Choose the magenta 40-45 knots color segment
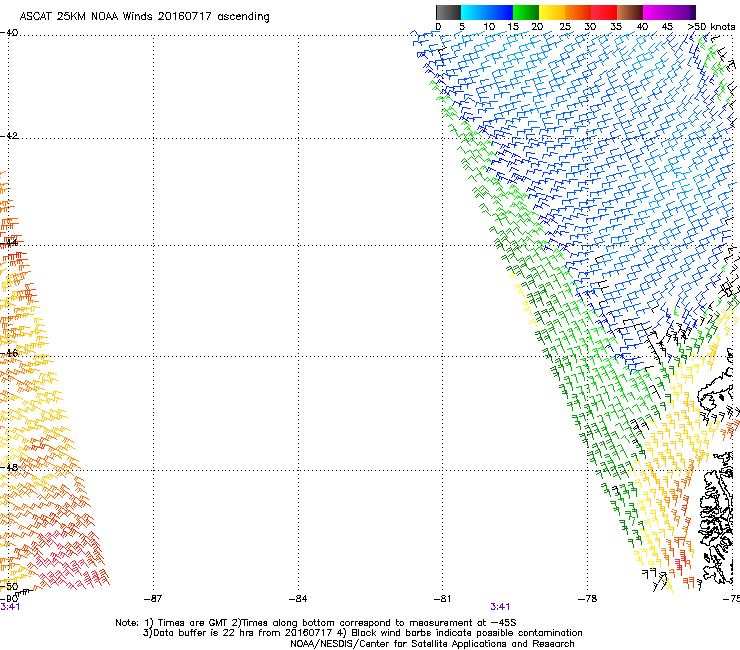This screenshot has height=650, width=740. pyautogui.click(x=656, y=12)
